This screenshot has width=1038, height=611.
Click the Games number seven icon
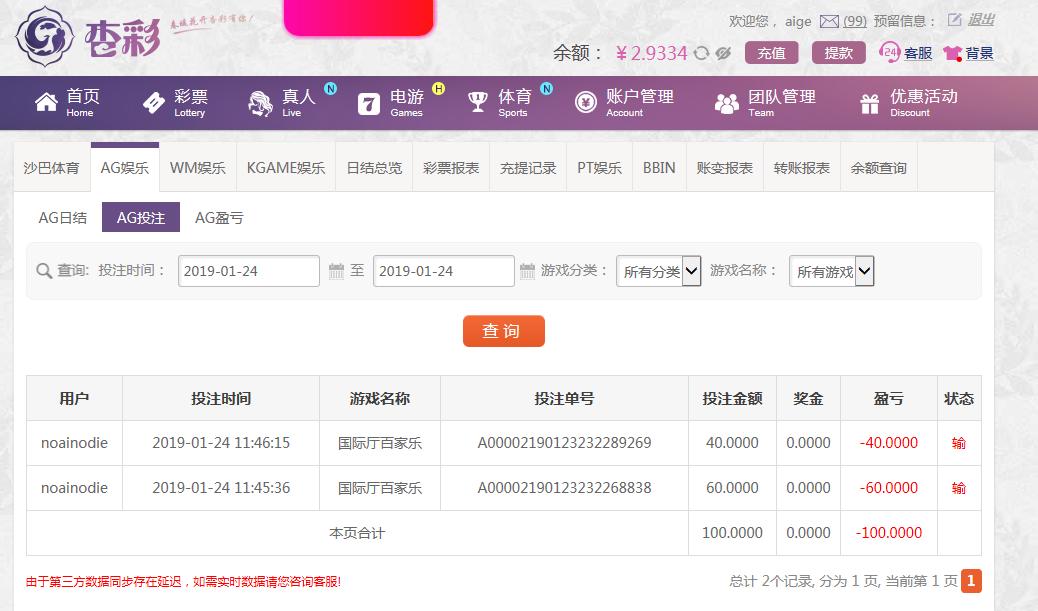(x=369, y=104)
